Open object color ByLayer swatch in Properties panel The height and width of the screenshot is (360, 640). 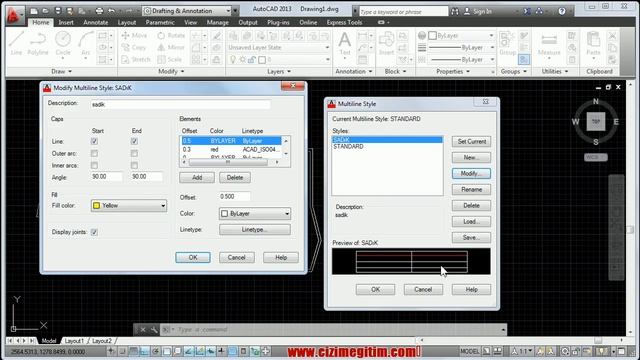(x=433, y=36)
